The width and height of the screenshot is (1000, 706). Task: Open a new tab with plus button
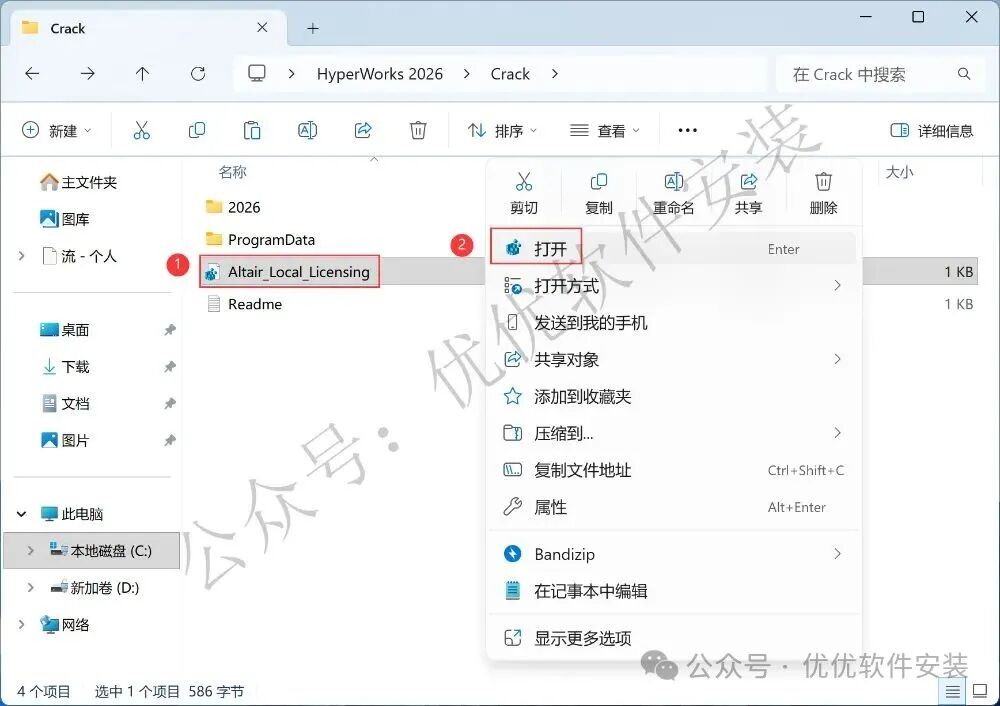[312, 28]
